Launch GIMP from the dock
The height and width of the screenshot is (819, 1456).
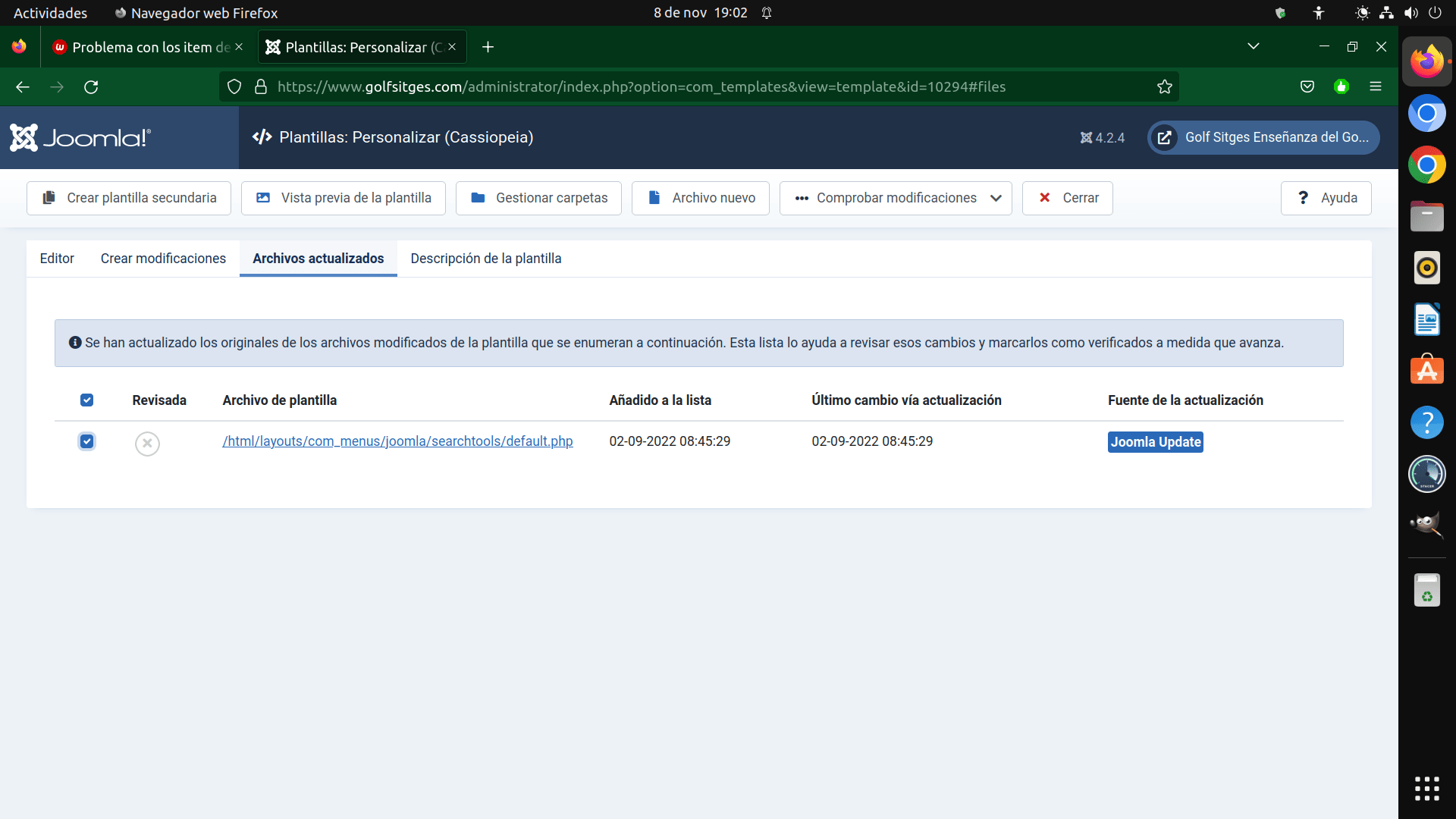[x=1426, y=525]
